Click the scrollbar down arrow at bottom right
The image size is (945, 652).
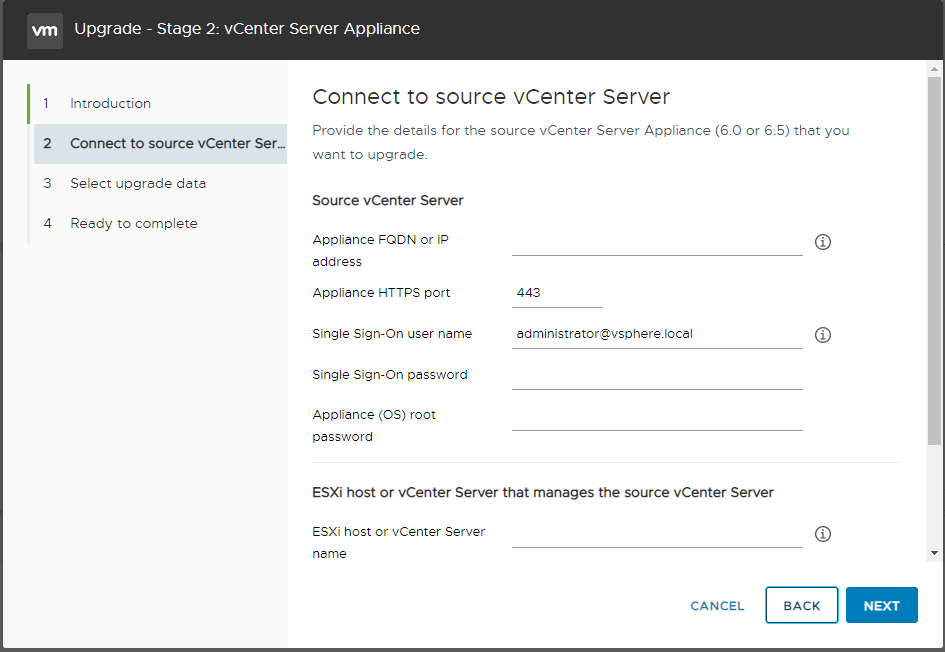pos(936,551)
